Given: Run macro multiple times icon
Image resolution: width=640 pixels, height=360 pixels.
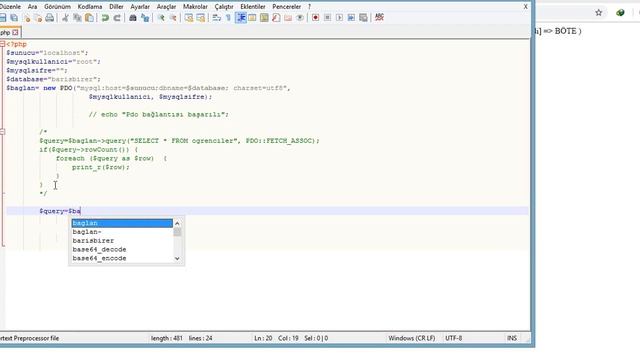Looking at the screenshot, I should click(351, 18).
